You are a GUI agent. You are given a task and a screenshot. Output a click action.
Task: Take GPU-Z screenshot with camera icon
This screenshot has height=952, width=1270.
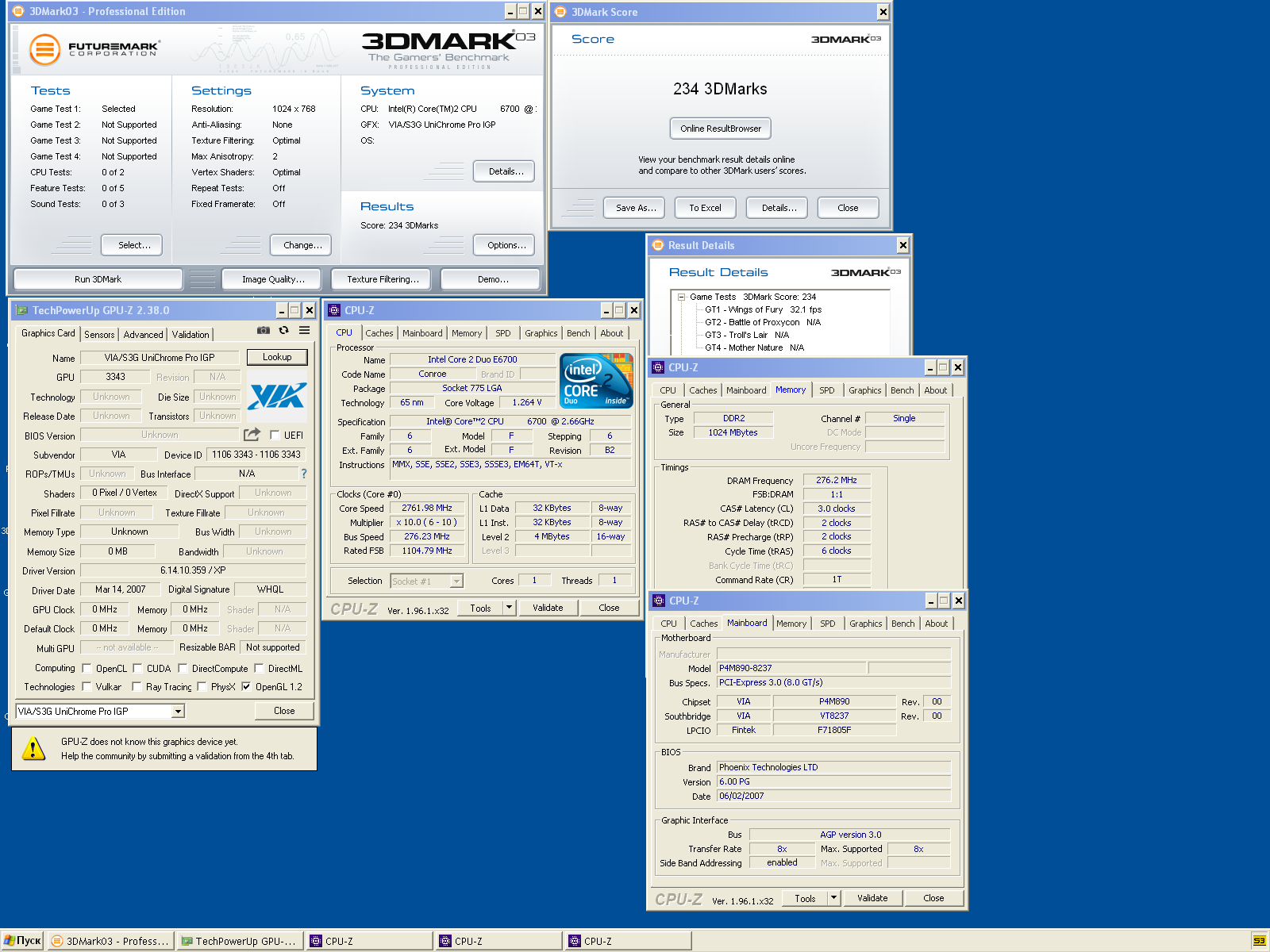pyautogui.click(x=264, y=330)
